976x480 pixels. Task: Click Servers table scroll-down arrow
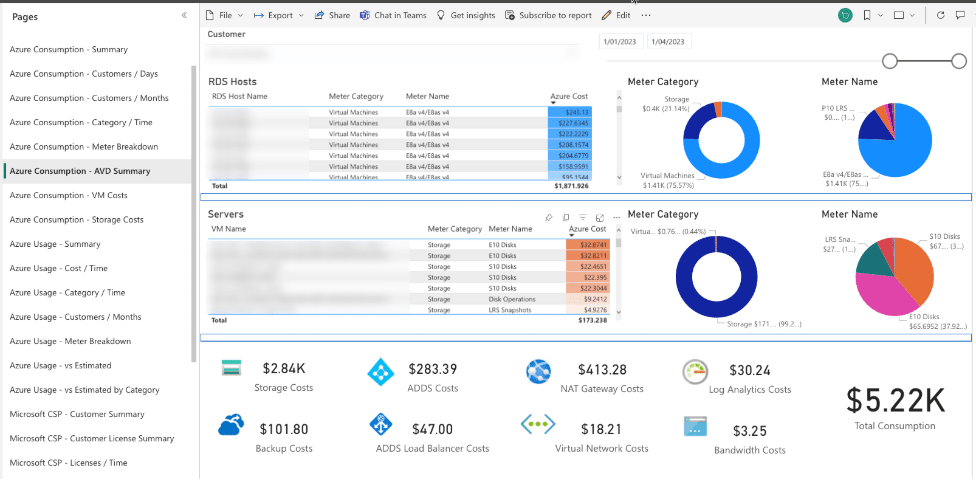618,311
